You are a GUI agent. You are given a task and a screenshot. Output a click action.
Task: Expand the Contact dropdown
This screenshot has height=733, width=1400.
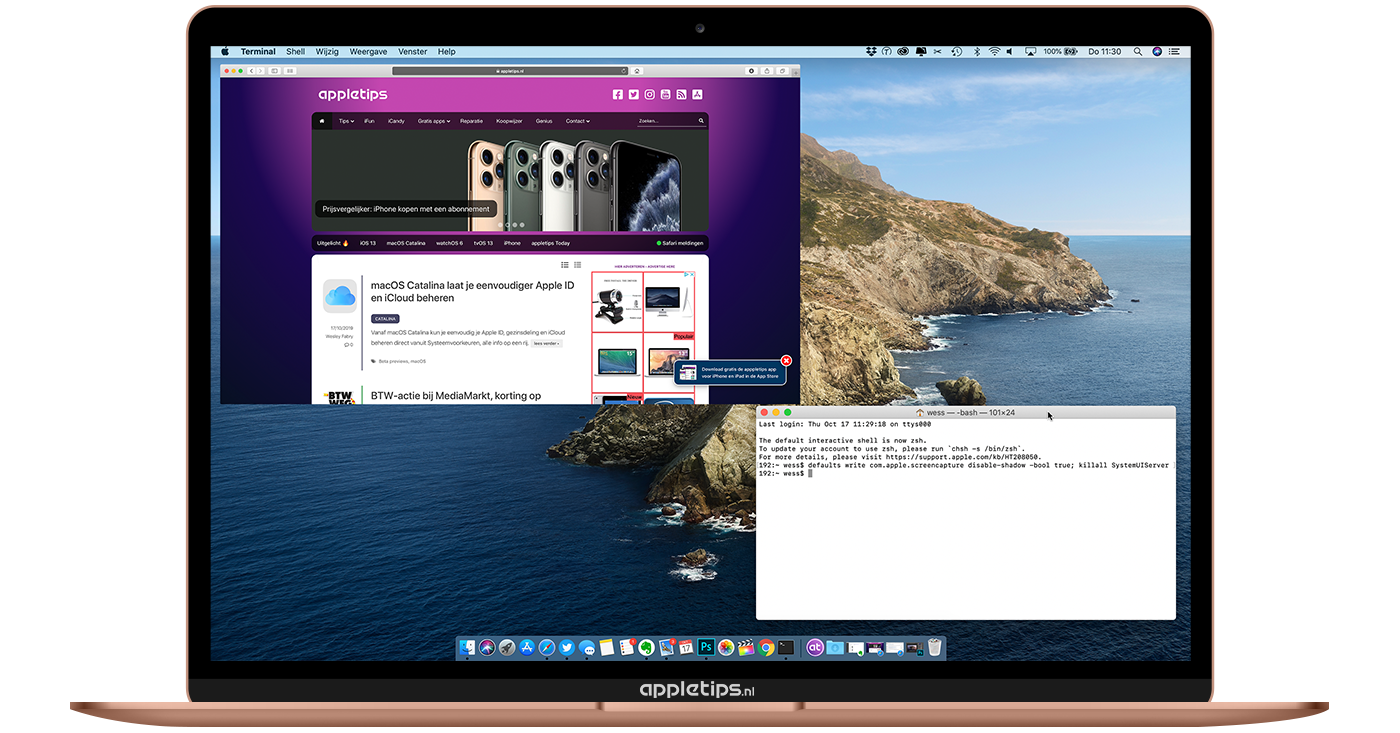tap(578, 121)
